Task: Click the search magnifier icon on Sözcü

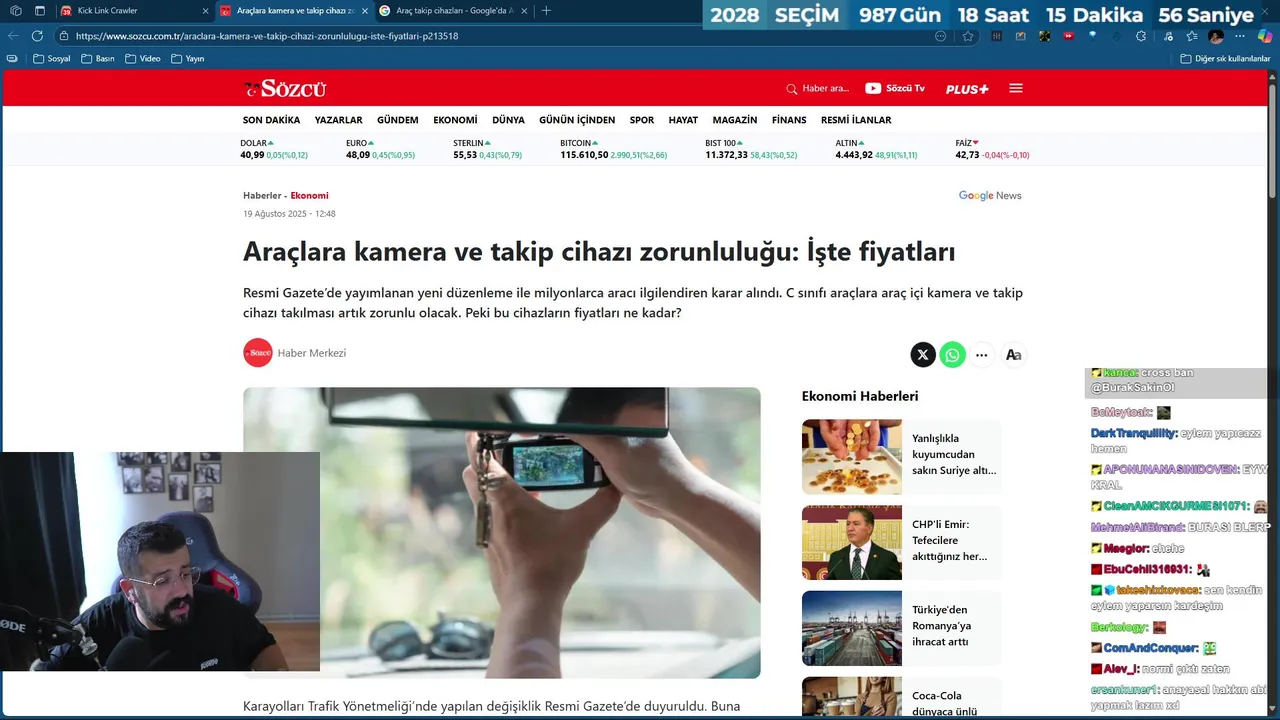Action: click(x=792, y=89)
